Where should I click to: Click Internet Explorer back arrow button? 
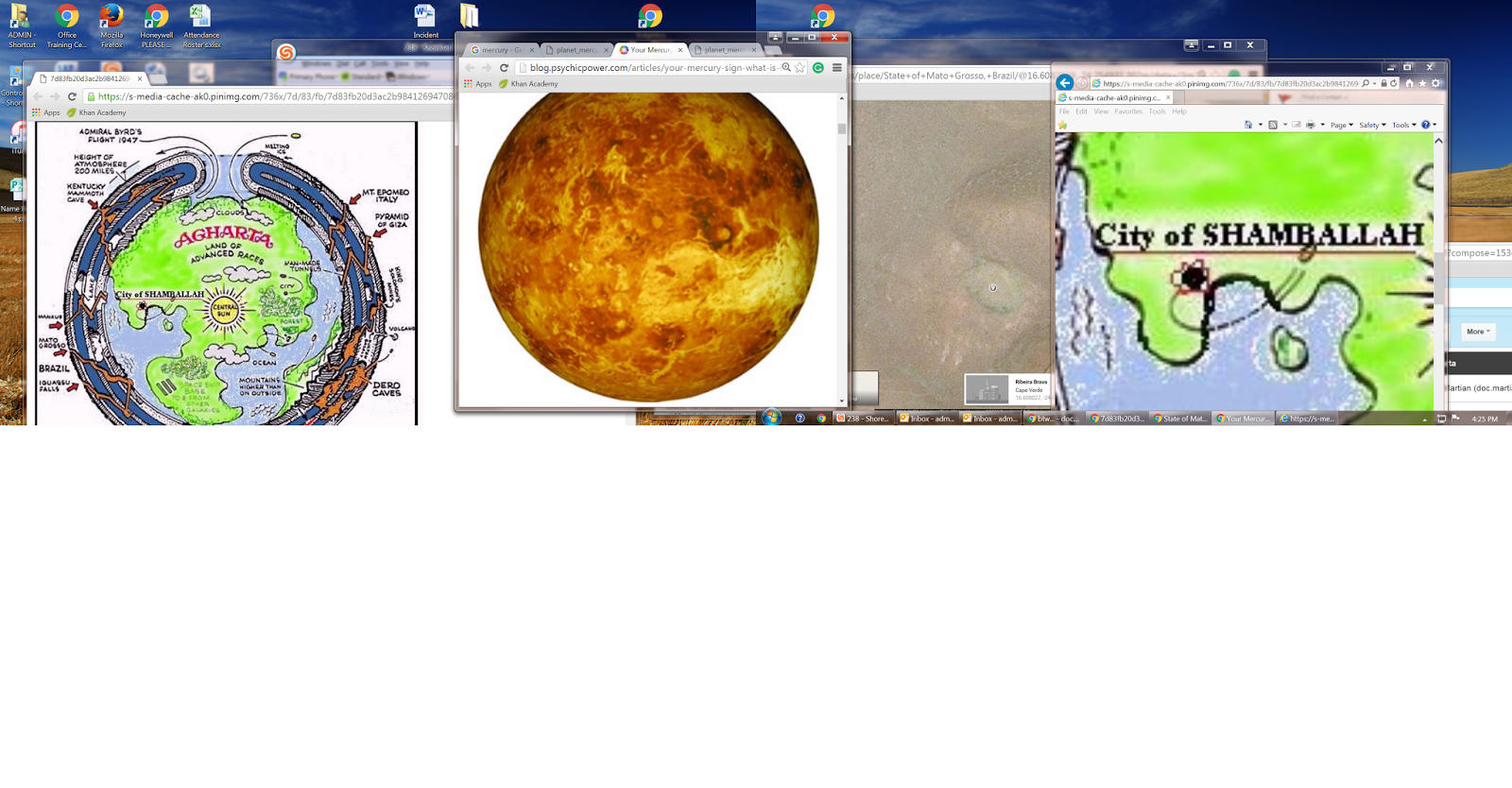1065,82
